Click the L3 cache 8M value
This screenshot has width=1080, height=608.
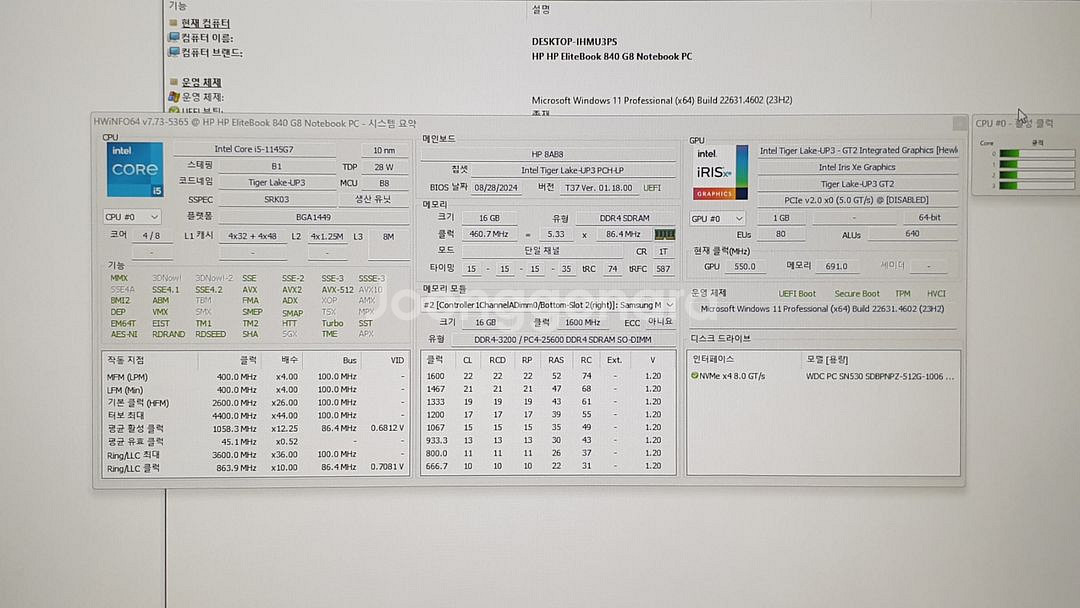[388, 236]
